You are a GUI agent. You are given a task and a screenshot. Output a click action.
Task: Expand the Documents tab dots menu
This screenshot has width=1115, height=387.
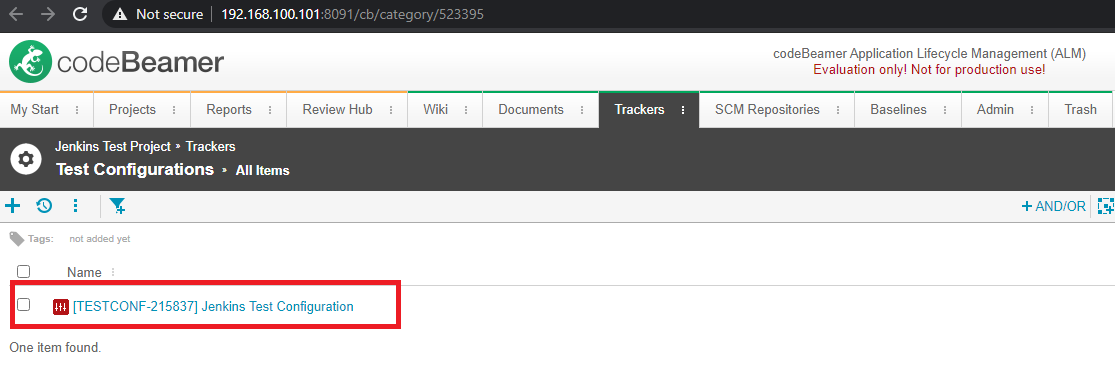tap(582, 110)
